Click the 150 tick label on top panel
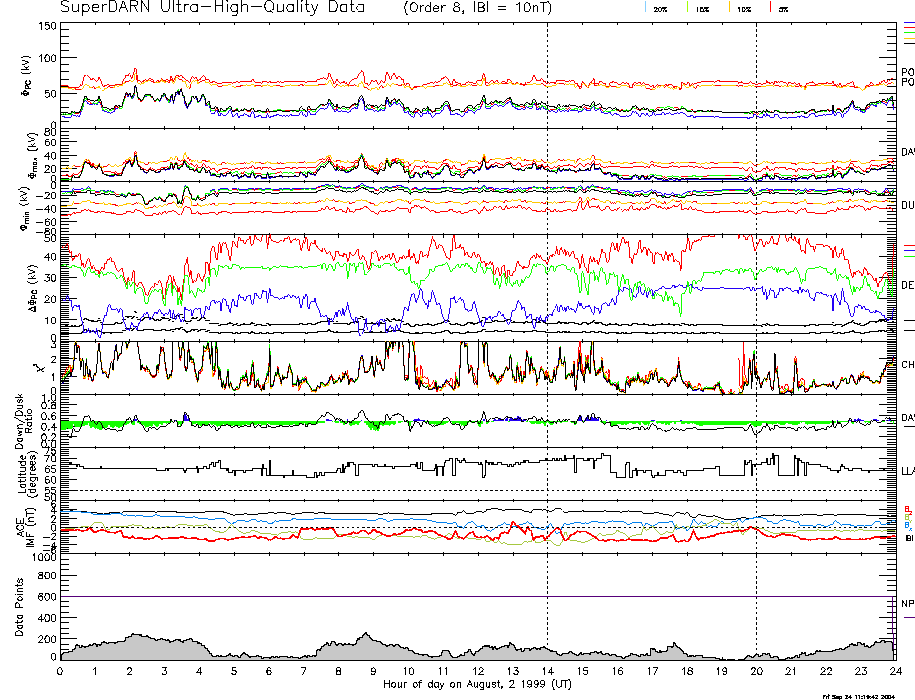915x700 pixels. click(x=46, y=26)
